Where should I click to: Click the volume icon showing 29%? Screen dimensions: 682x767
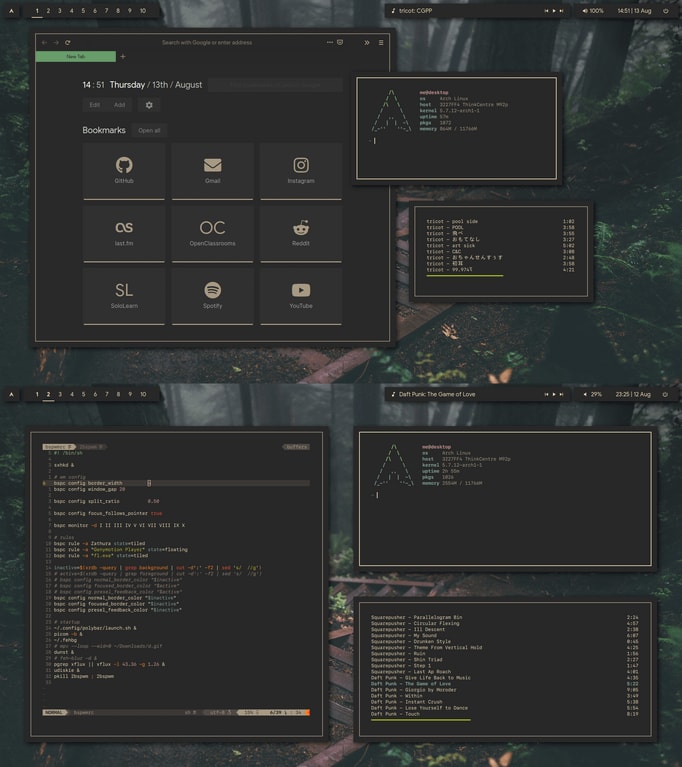pyautogui.click(x=585, y=394)
